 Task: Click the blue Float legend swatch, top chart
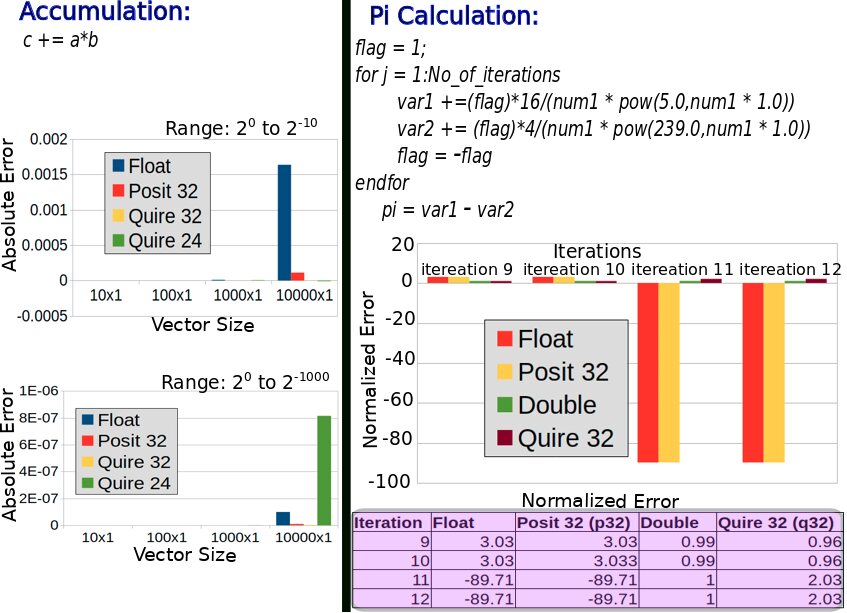pos(118,165)
